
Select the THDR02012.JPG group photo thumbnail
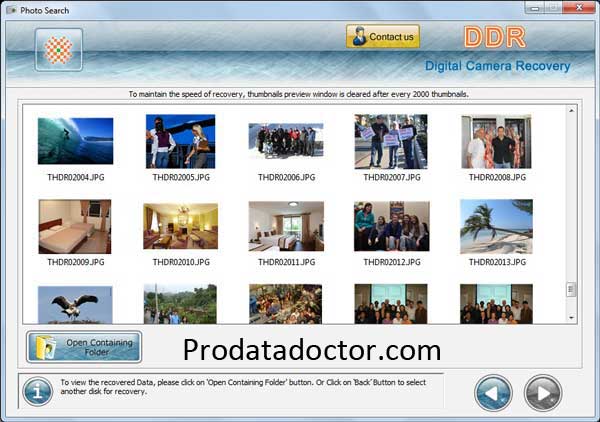pyautogui.click(x=391, y=226)
